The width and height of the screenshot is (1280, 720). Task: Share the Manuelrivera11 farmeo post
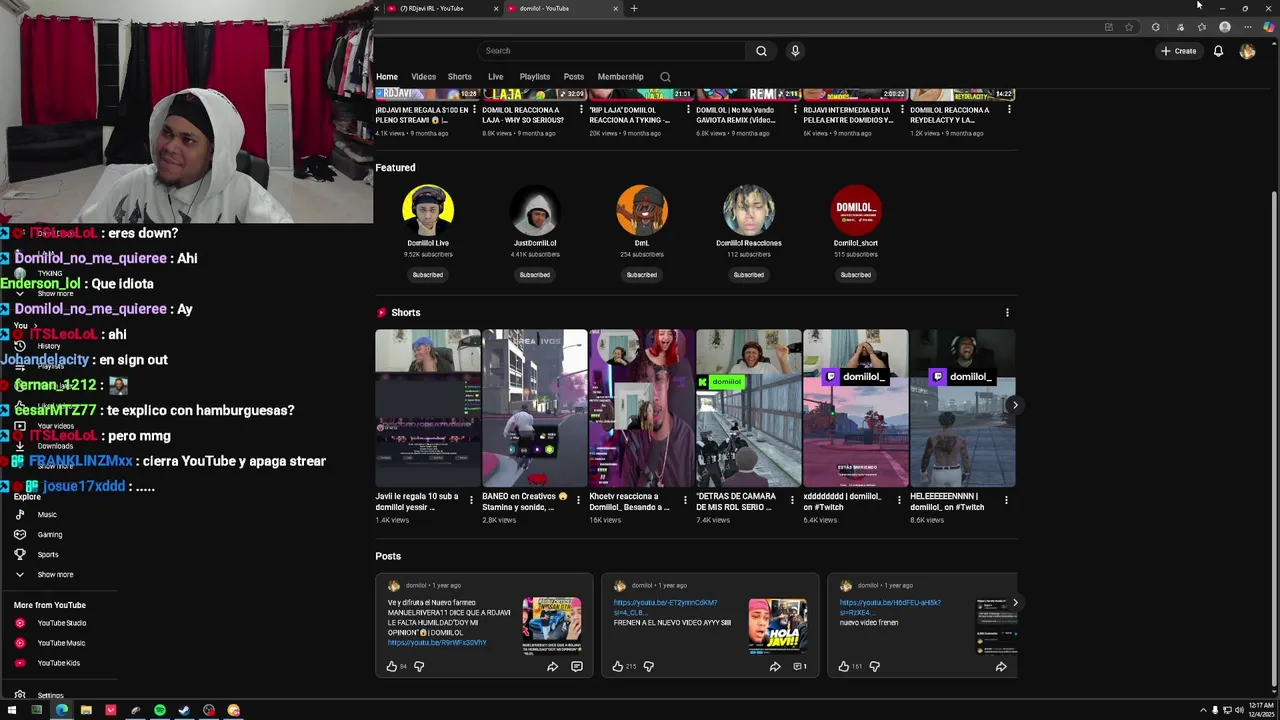(x=552, y=666)
